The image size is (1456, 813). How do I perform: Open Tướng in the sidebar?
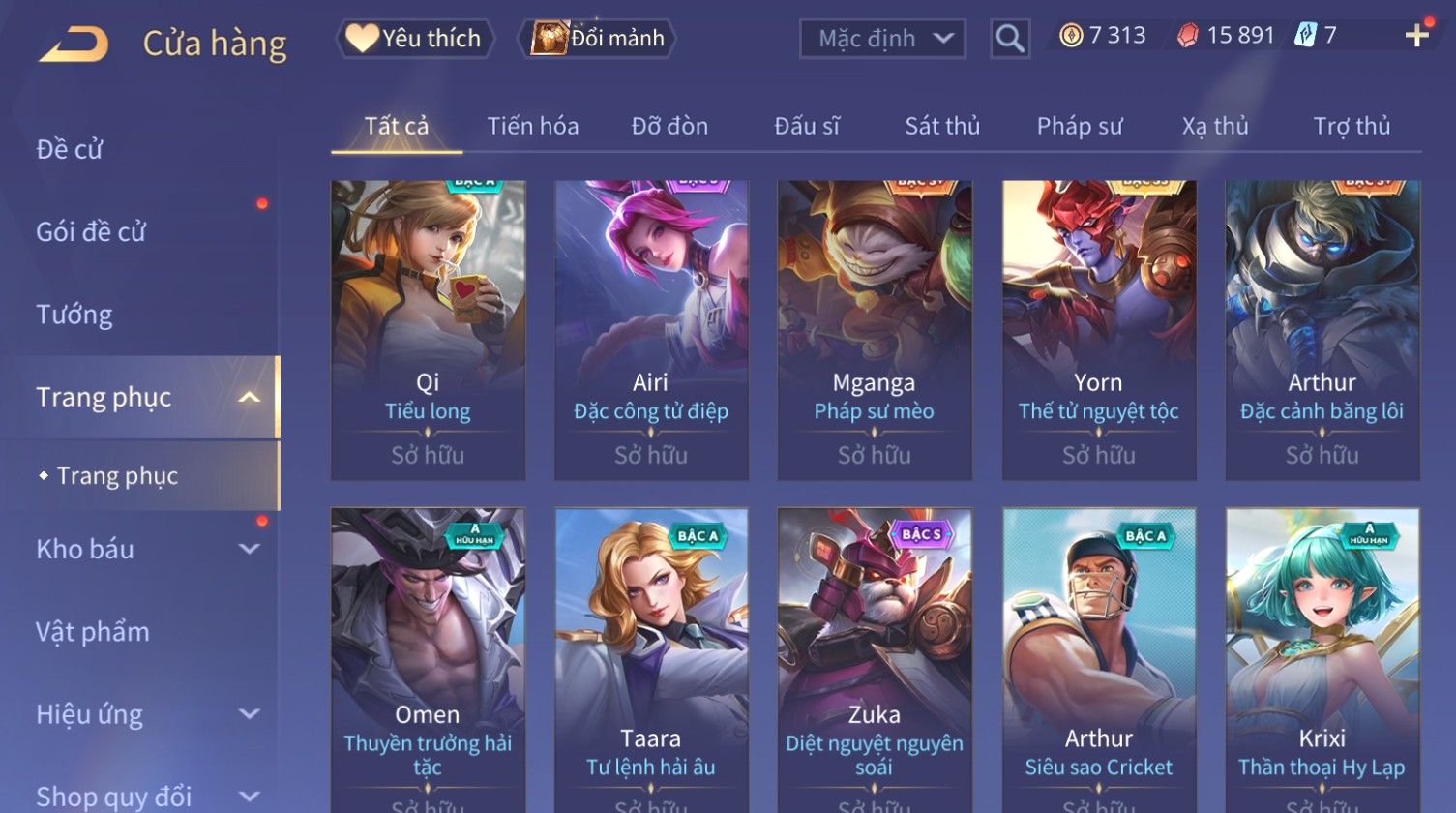tap(74, 315)
